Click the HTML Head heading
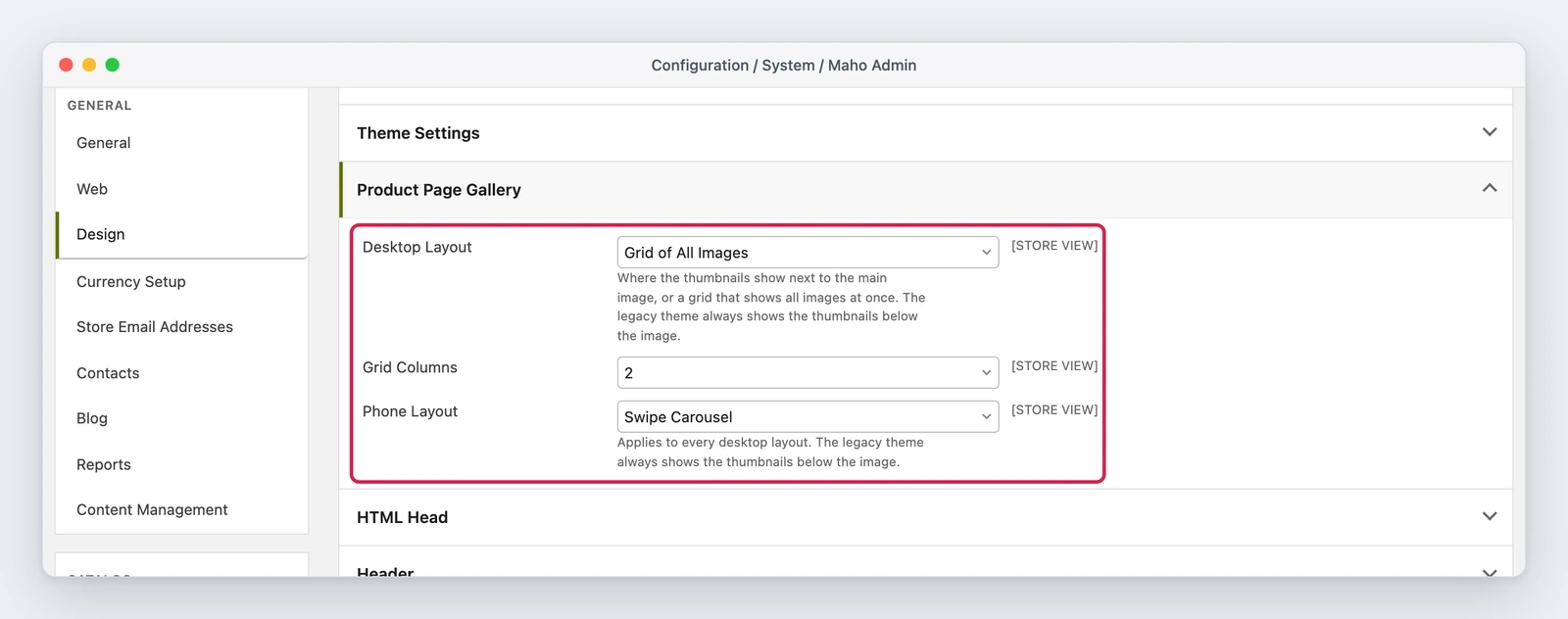1568x619 pixels. click(402, 517)
